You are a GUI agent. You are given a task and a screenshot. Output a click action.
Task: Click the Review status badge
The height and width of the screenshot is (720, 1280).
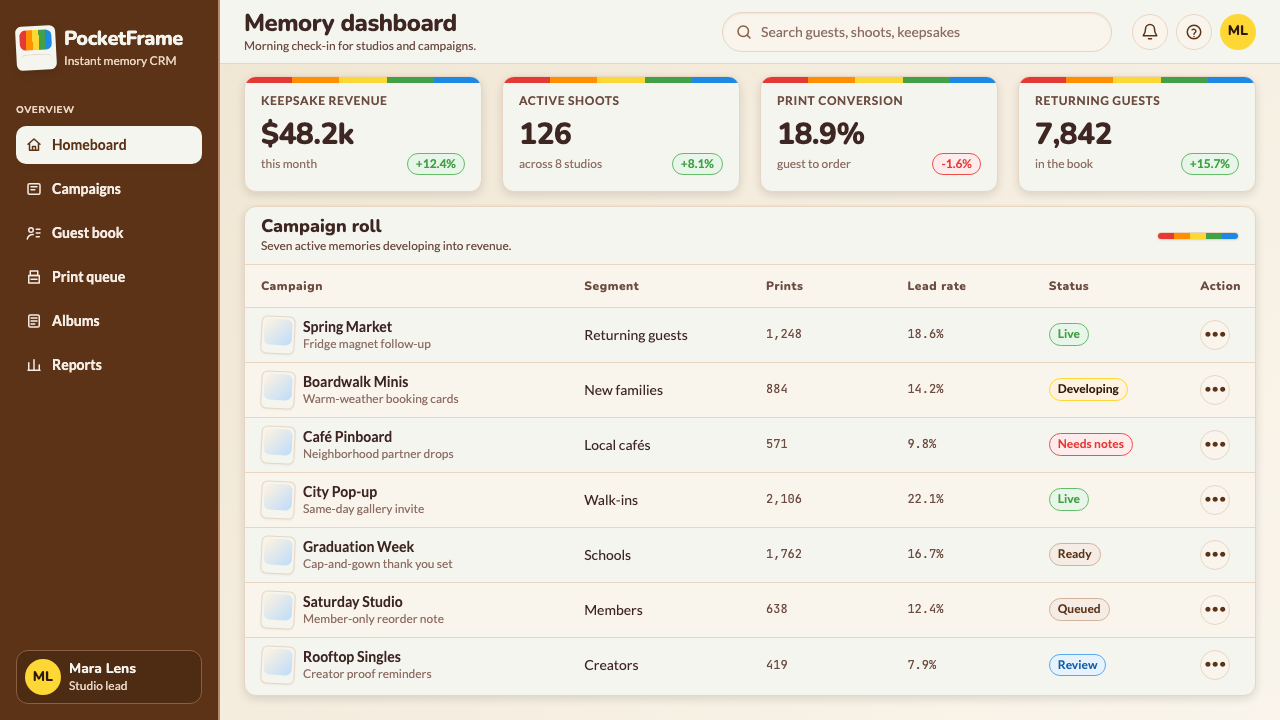[1077, 664]
